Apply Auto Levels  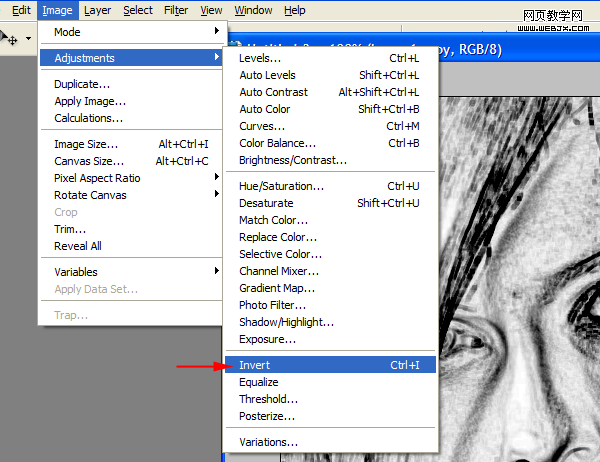330,75
